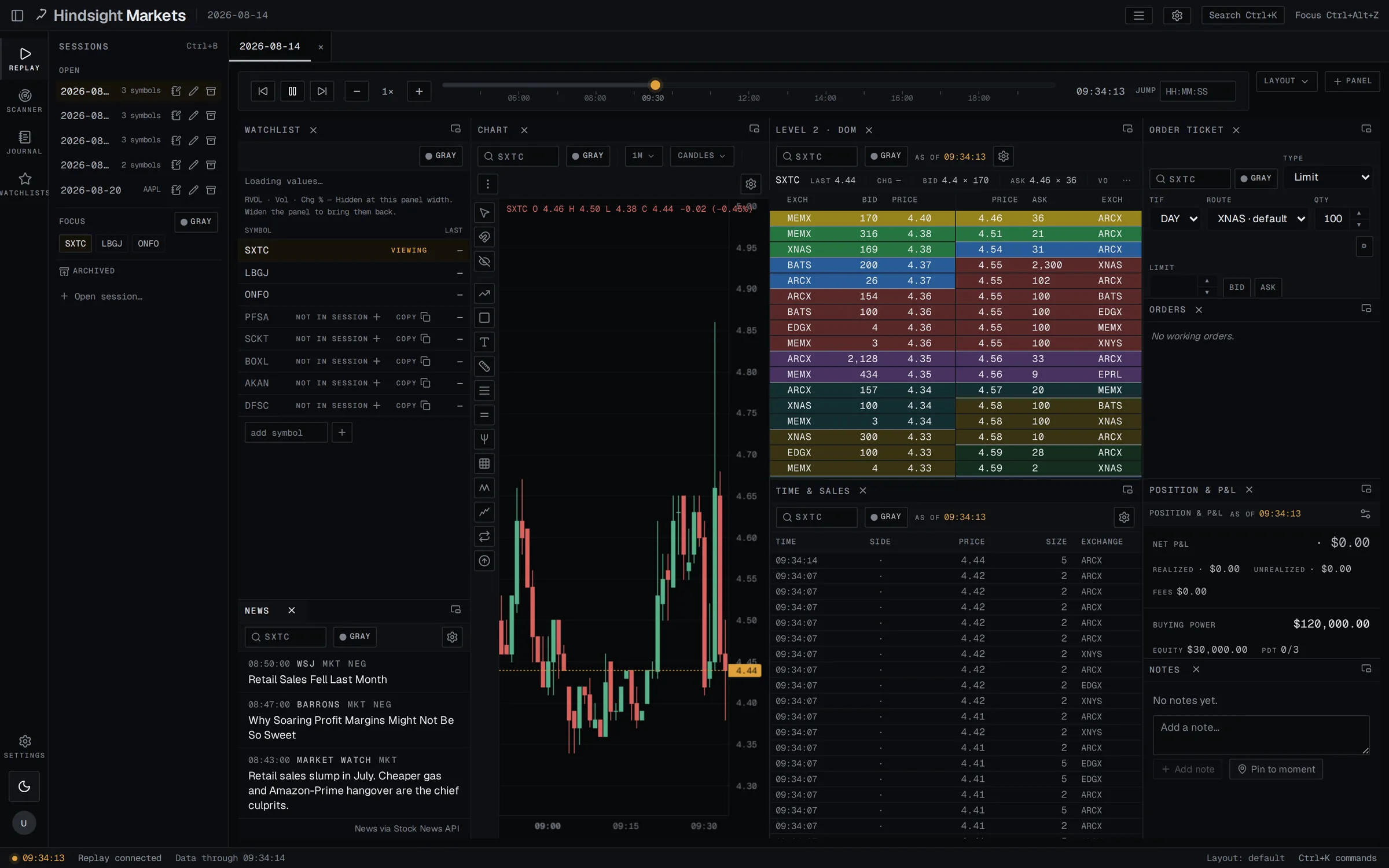Open the order Type Limit dropdown
Image resolution: width=1389 pixels, height=868 pixels.
(x=1329, y=177)
